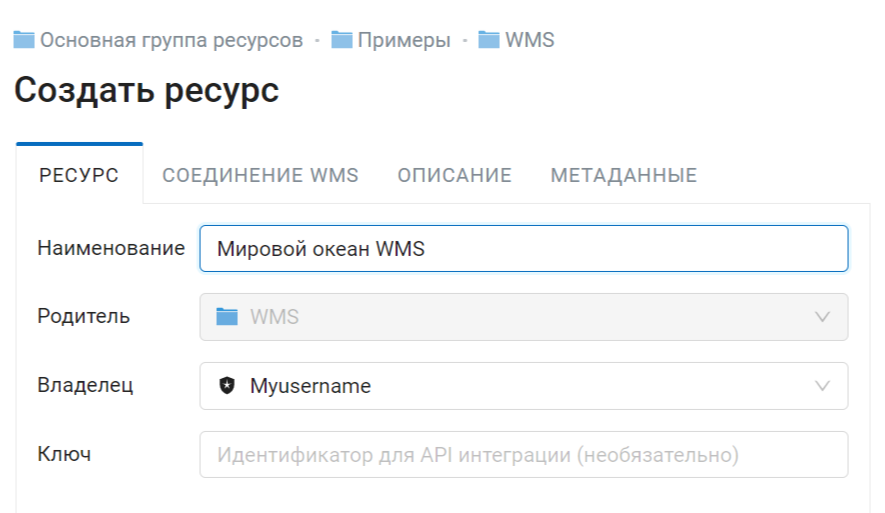The image size is (885, 513).
Task: Select the РЕСУРС tab
Action: 79,175
